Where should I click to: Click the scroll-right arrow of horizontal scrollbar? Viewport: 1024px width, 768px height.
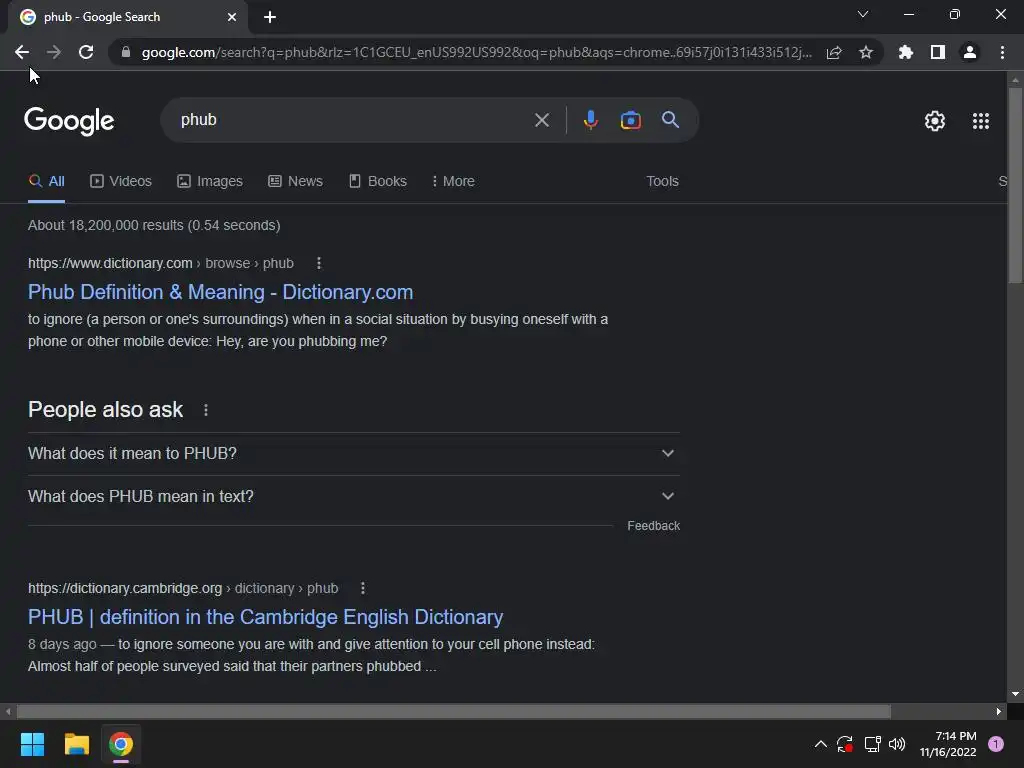(999, 711)
